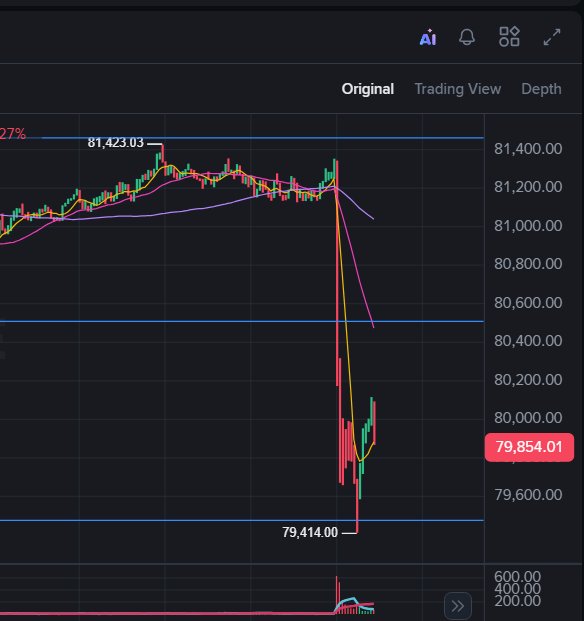Click the 80,200.00 price axis label
The width and height of the screenshot is (584, 621).
point(528,380)
